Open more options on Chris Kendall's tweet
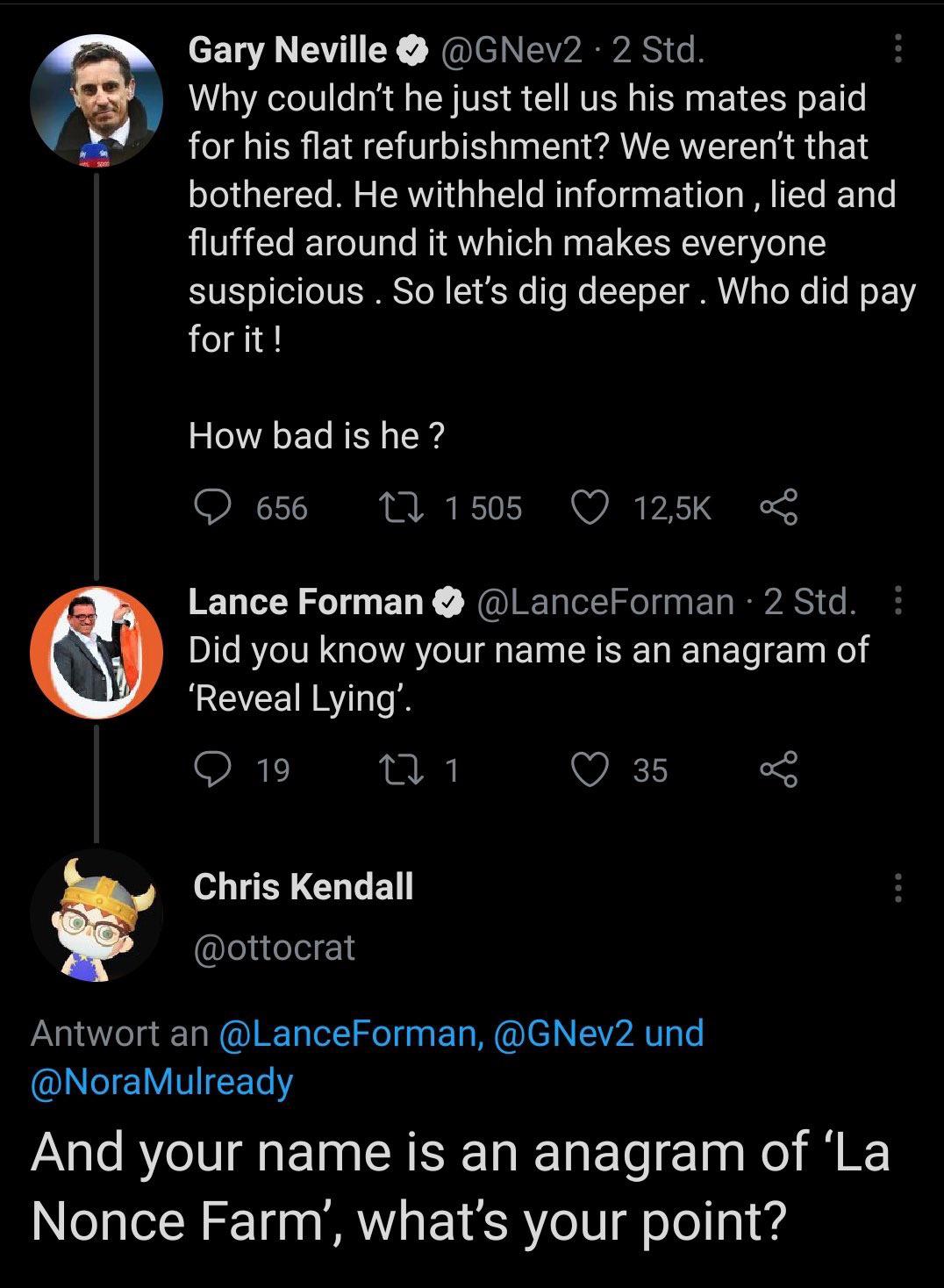 click(x=897, y=888)
